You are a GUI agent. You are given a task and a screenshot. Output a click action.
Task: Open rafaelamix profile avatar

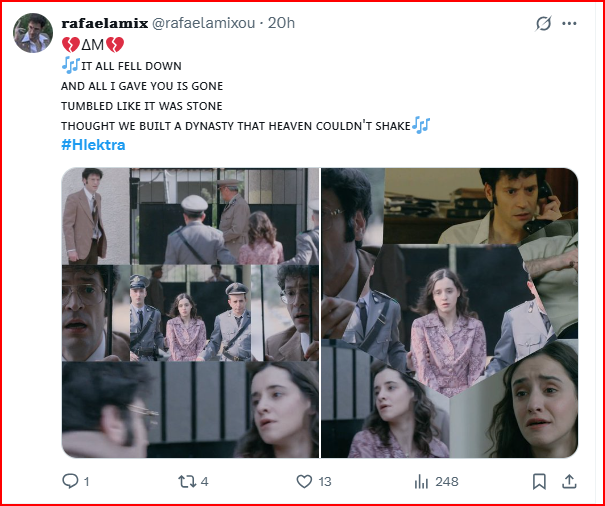(33, 33)
